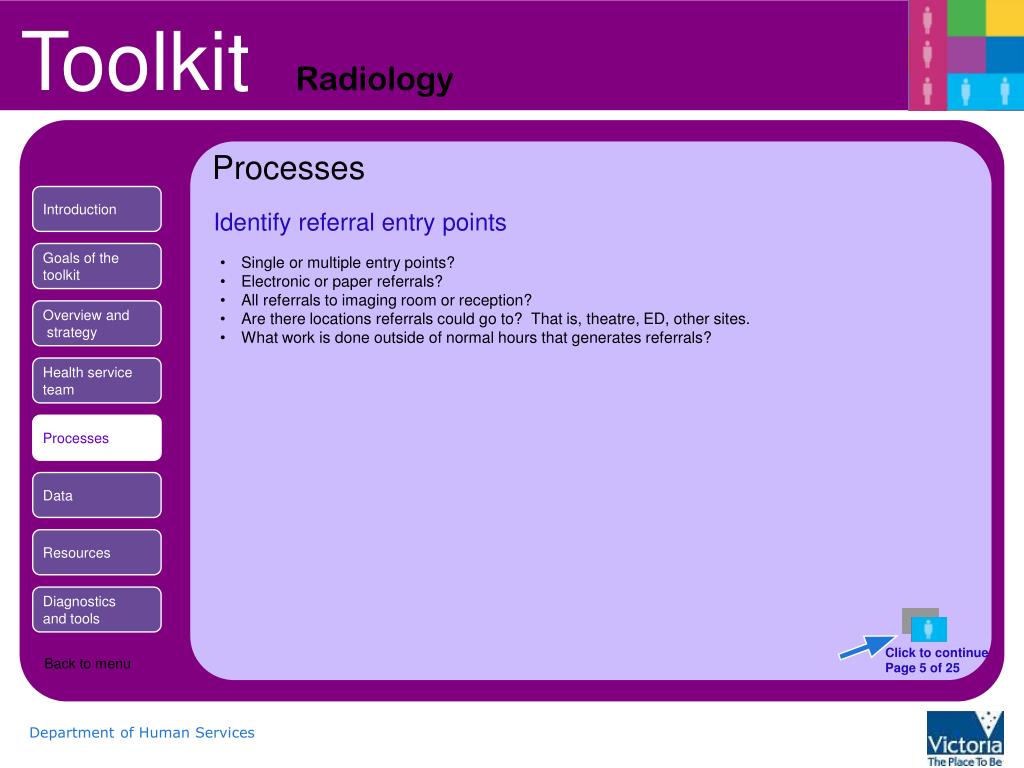The height and width of the screenshot is (768, 1024).
Task: Click 'All referrals to imaging room' bullet
Action: point(386,300)
